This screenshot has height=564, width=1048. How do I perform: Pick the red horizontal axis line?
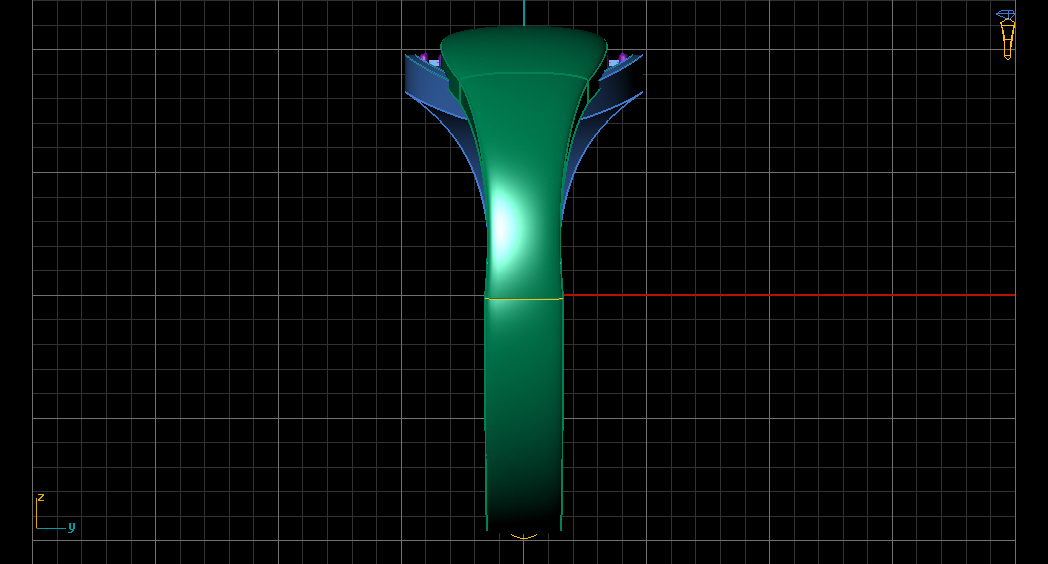(789, 295)
